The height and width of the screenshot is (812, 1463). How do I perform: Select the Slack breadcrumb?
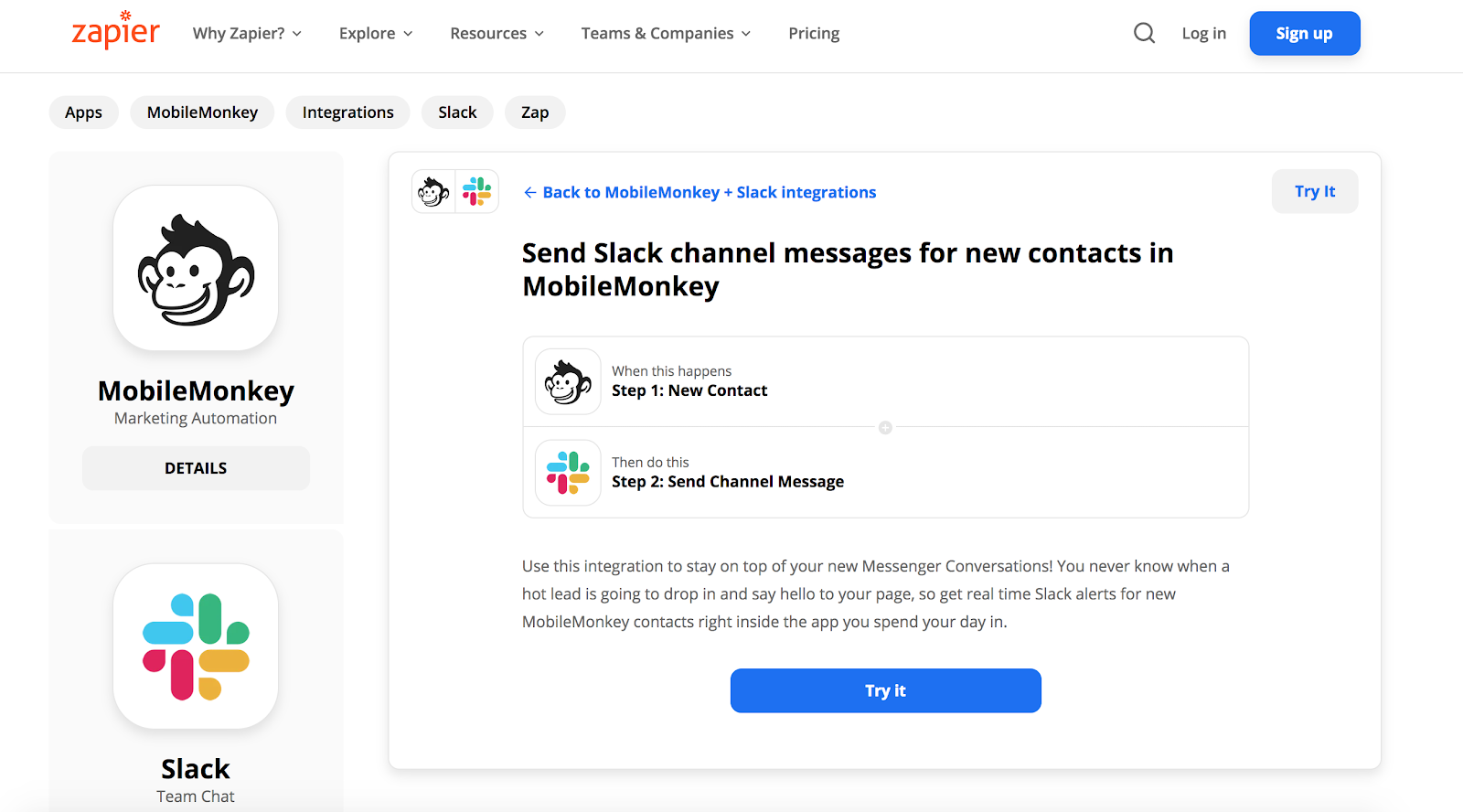click(x=457, y=112)
